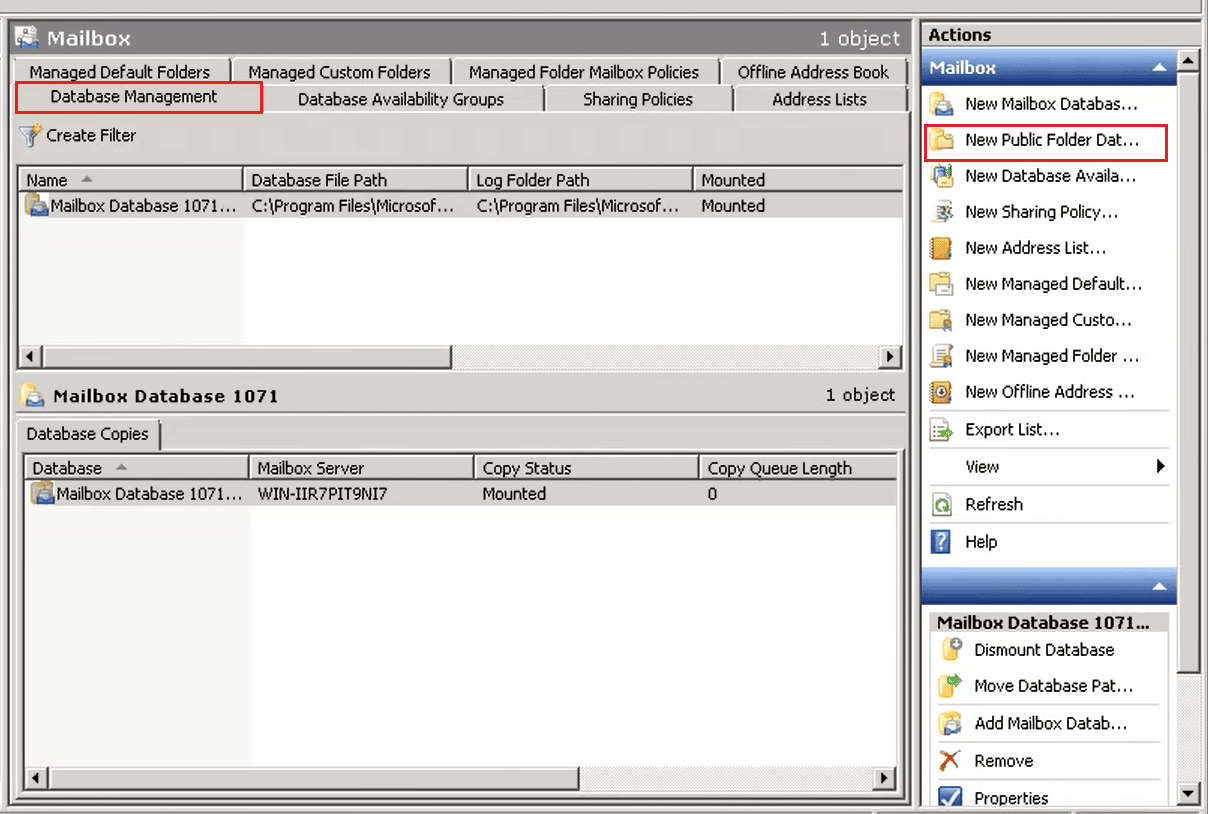Click the Move Database Path icon

coord(950,686)
